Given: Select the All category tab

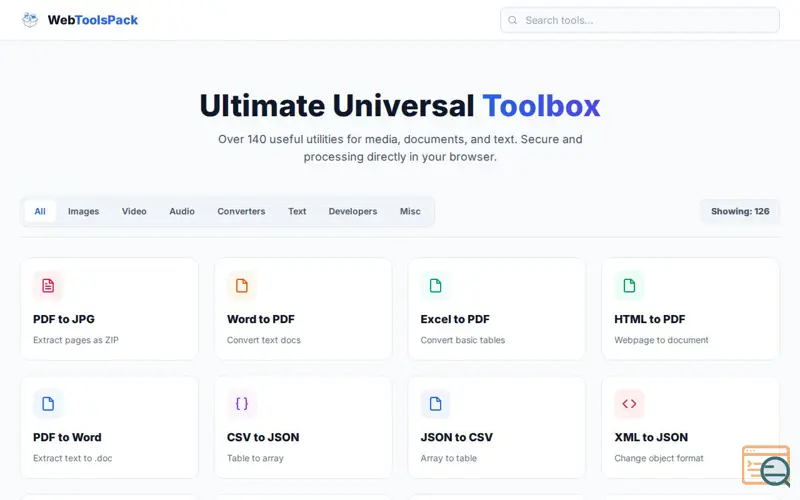Looking at the screenshot, I should 40,211.
